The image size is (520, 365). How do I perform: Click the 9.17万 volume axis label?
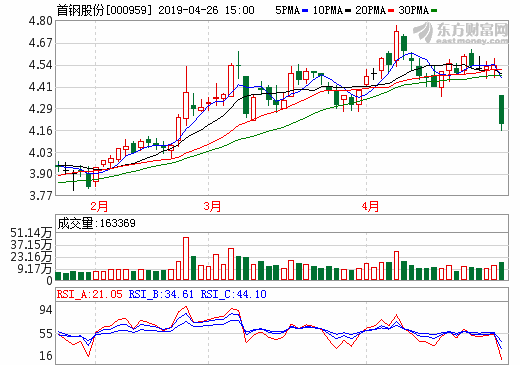[x=35, y=269]
